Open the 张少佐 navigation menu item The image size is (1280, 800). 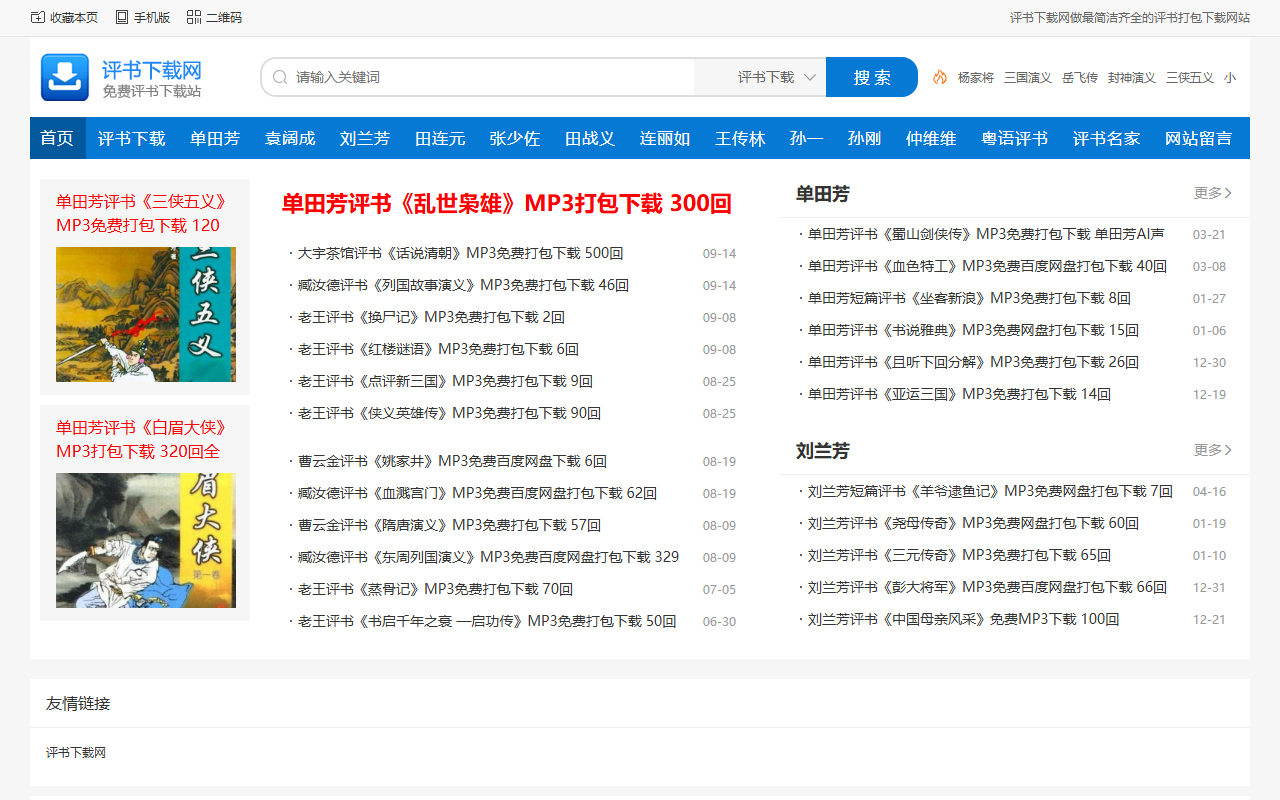(515, 138)
